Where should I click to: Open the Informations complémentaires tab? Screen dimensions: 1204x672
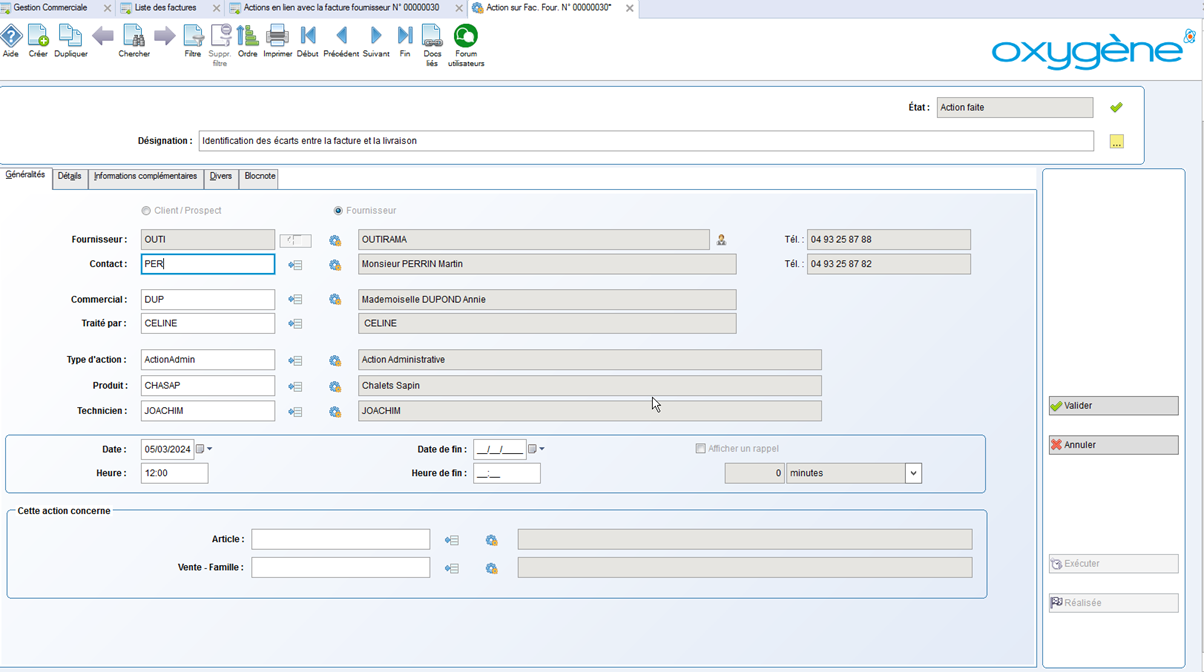145,177
